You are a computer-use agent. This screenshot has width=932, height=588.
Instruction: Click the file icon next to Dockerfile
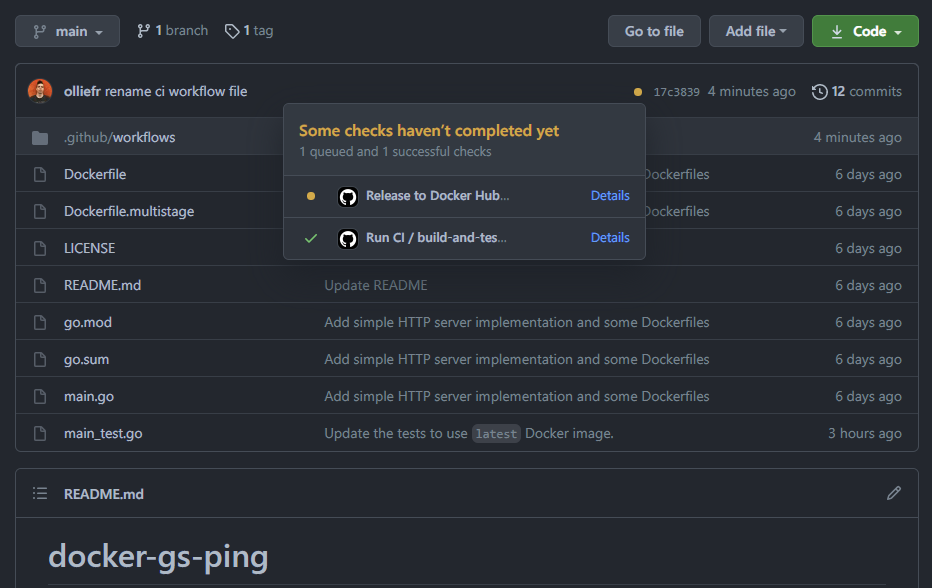39,174
